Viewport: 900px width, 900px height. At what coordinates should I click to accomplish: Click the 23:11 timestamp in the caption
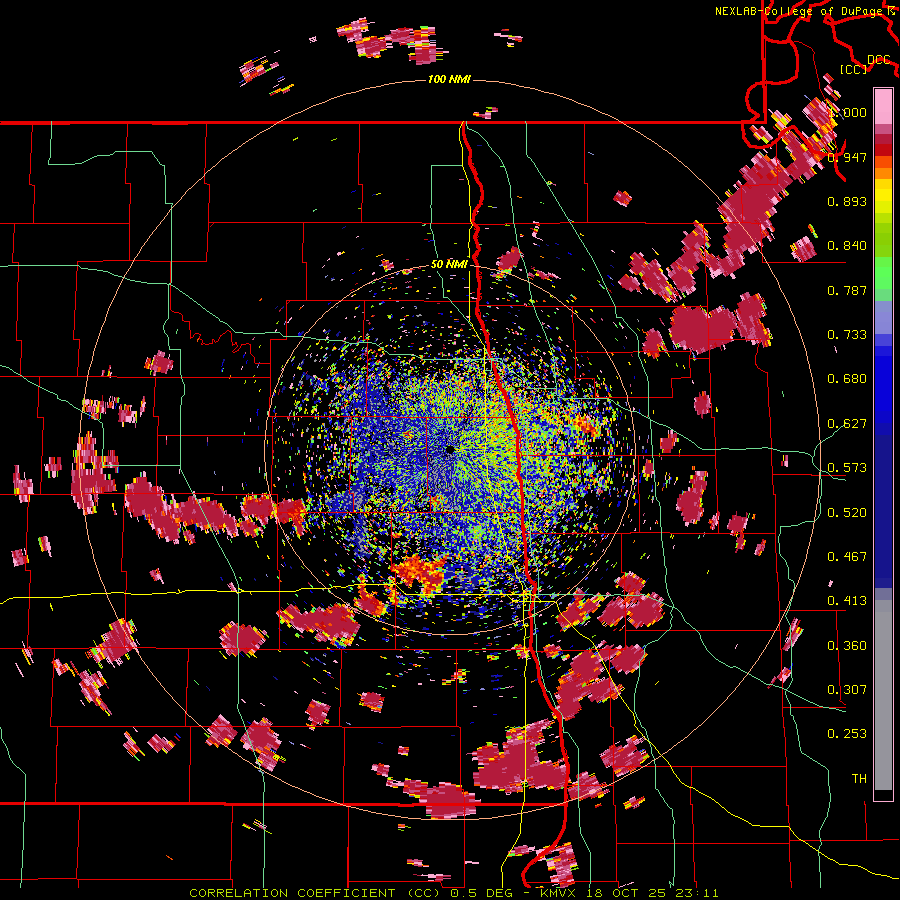[696, 893]
